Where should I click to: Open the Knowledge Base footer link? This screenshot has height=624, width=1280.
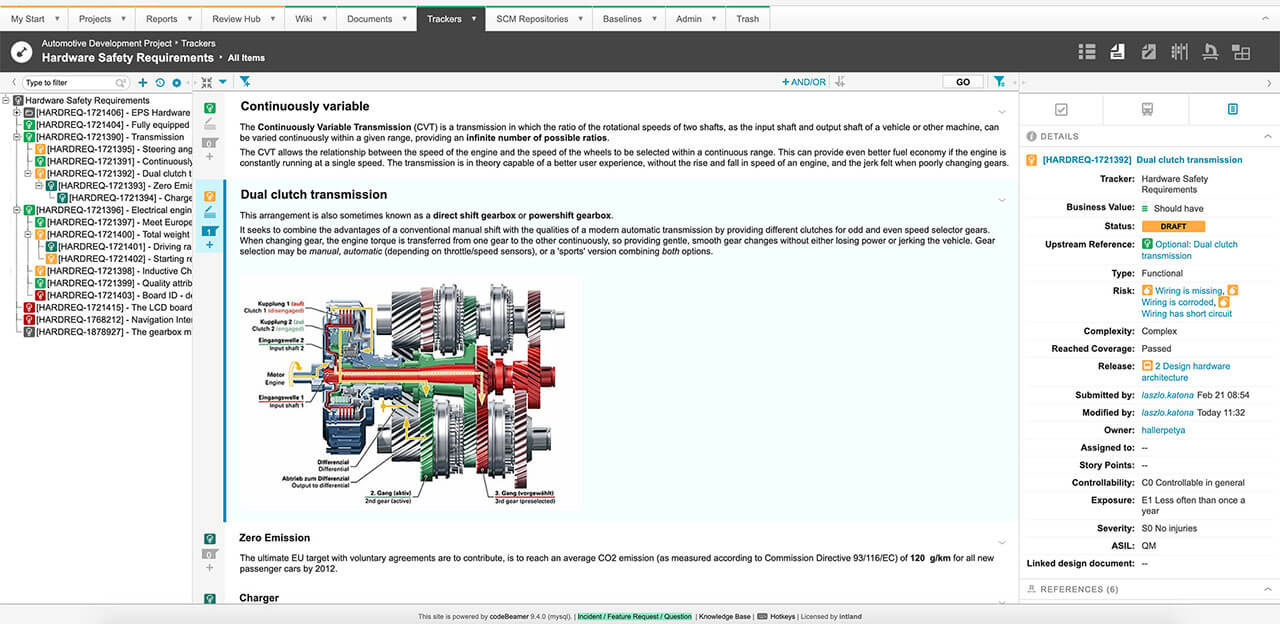click(x=724, y=617)
